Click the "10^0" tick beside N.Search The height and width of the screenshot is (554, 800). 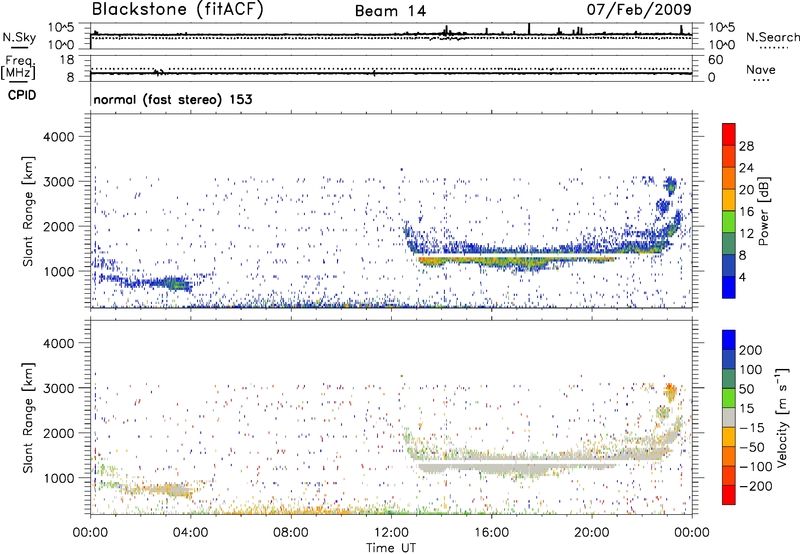[x=722, y=45]
